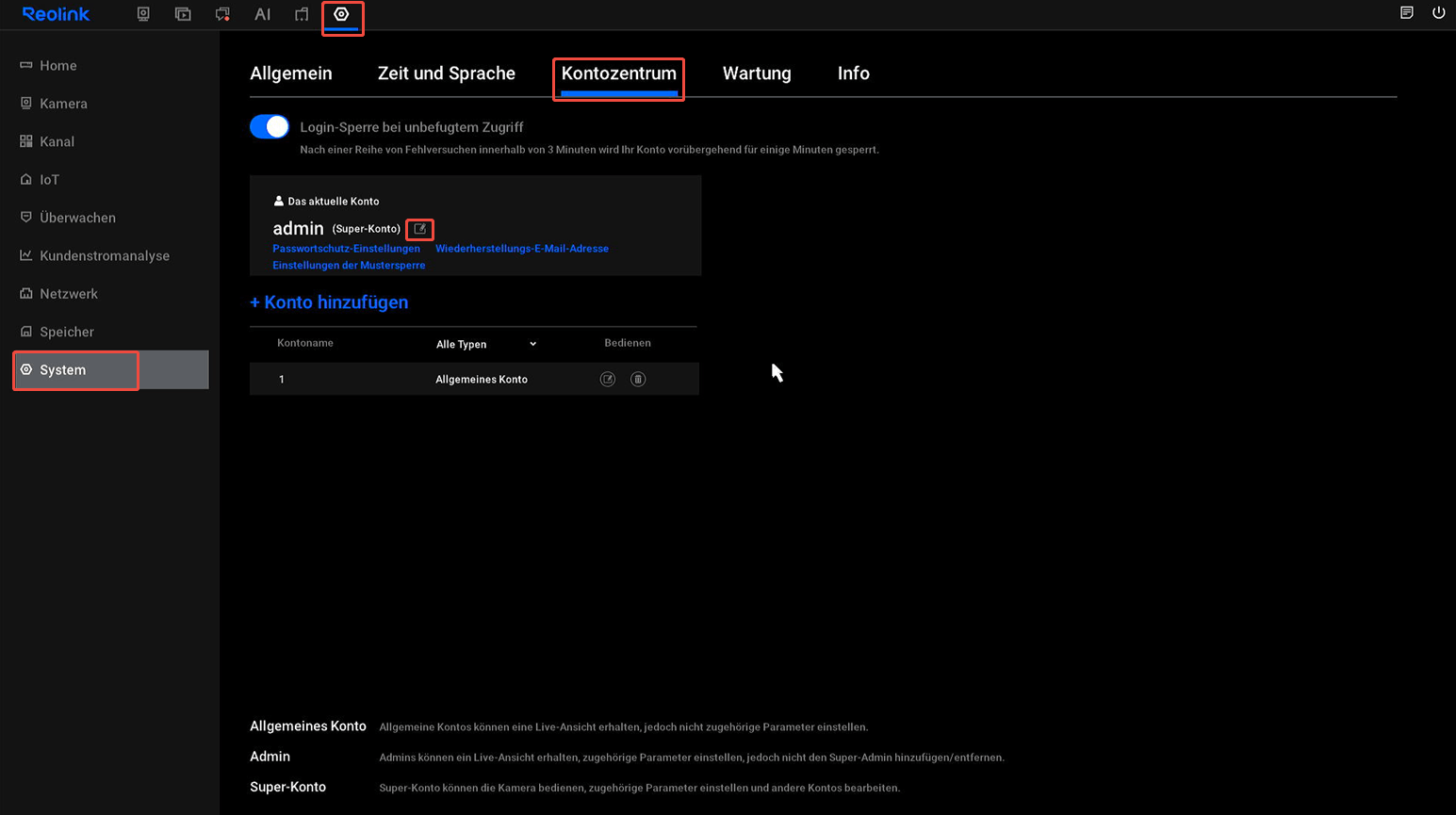Click the Kontoname column header

click(305, 343)
